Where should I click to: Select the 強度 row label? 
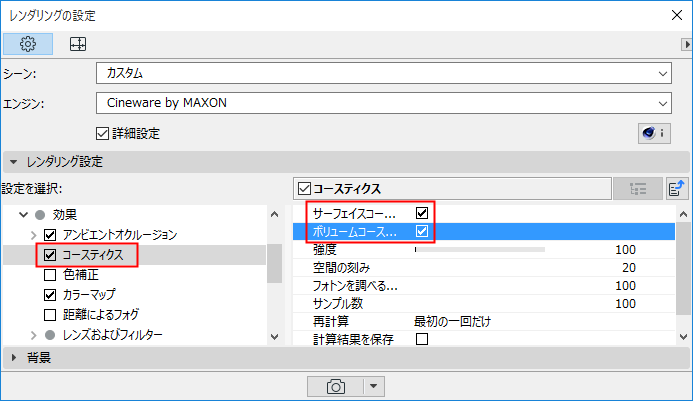[325, 250]
